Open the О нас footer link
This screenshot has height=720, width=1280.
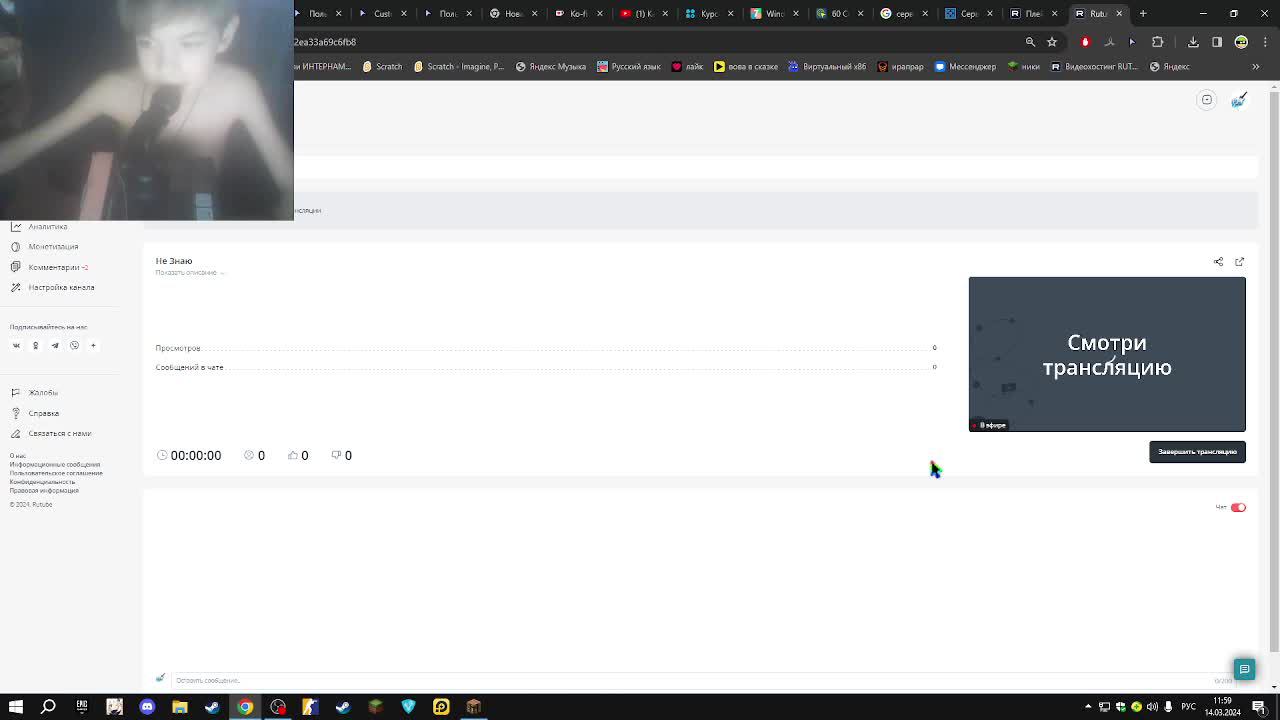pos(17,456)
